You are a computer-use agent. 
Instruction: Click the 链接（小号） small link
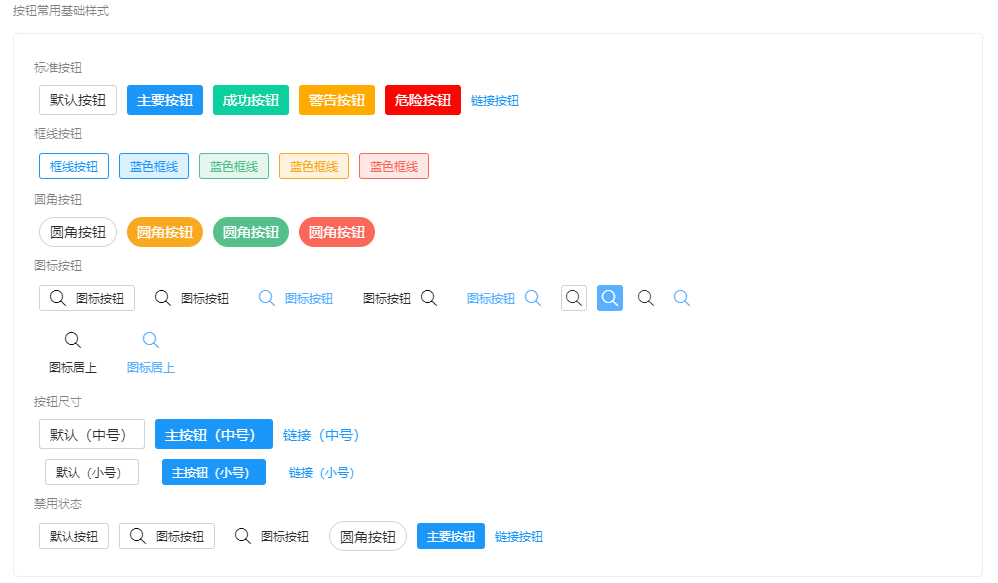(322, 473)
